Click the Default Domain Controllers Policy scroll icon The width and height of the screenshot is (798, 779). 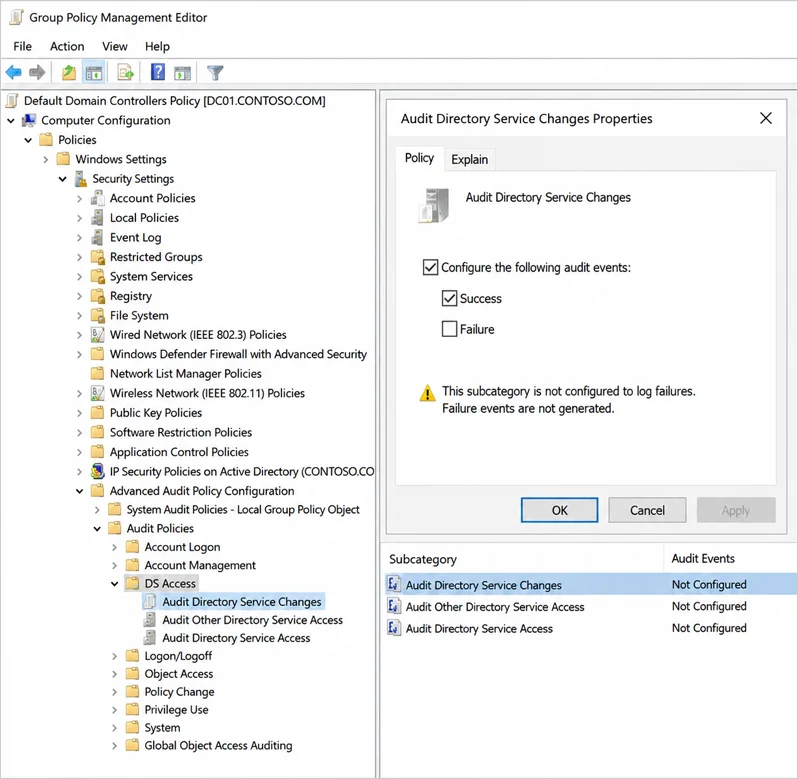[x=13, y=101]
